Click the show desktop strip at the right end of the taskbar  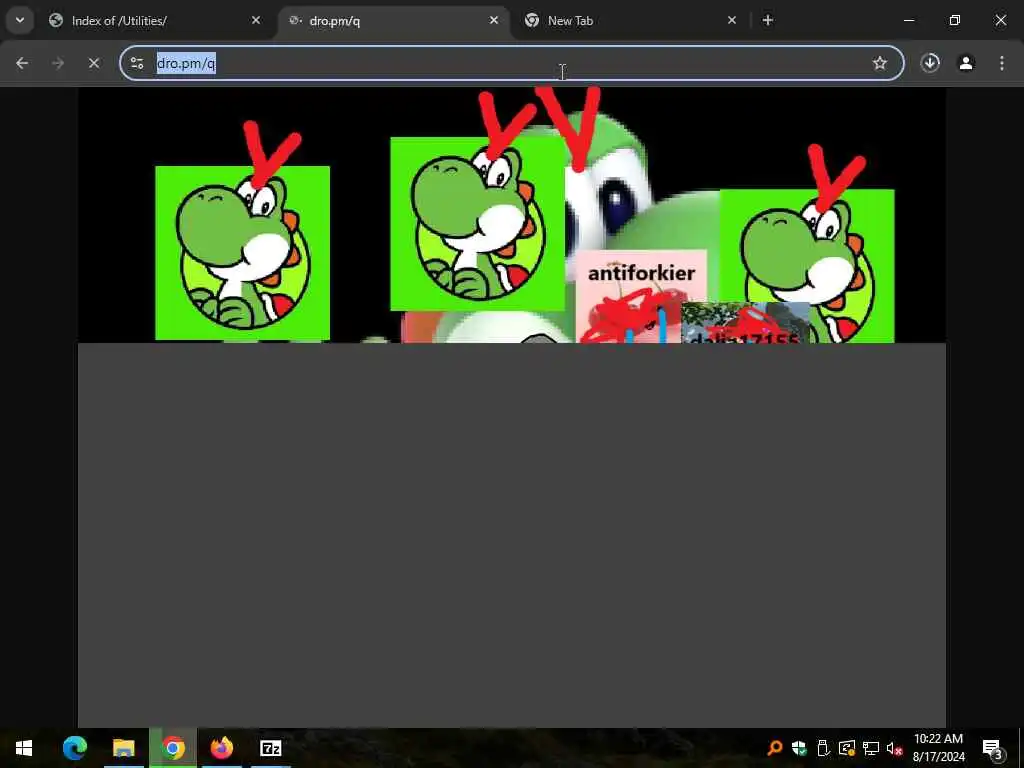1021,748
